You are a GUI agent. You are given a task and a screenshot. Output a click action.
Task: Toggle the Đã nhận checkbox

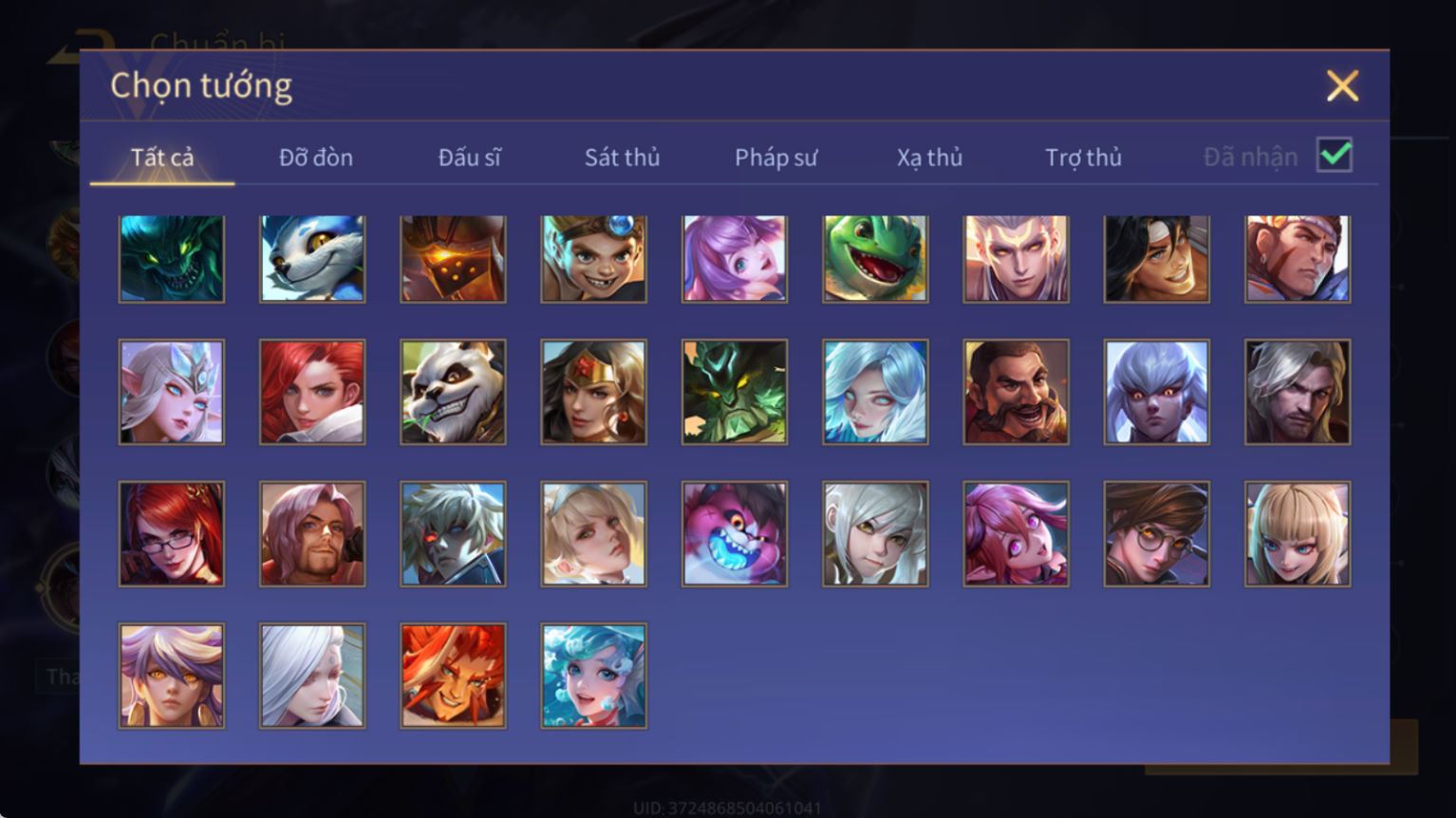1334,155
